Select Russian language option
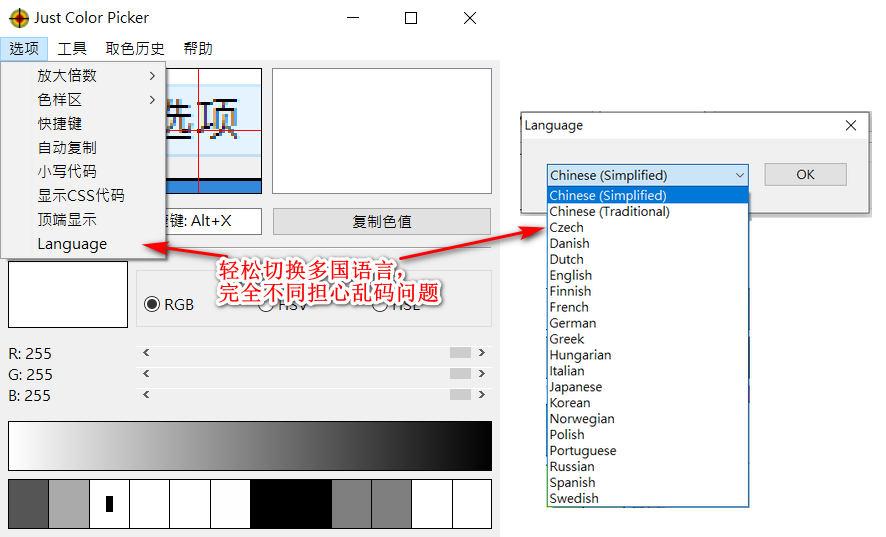The width and height of the screenshot is (886, 537). [x=648, y=467]
